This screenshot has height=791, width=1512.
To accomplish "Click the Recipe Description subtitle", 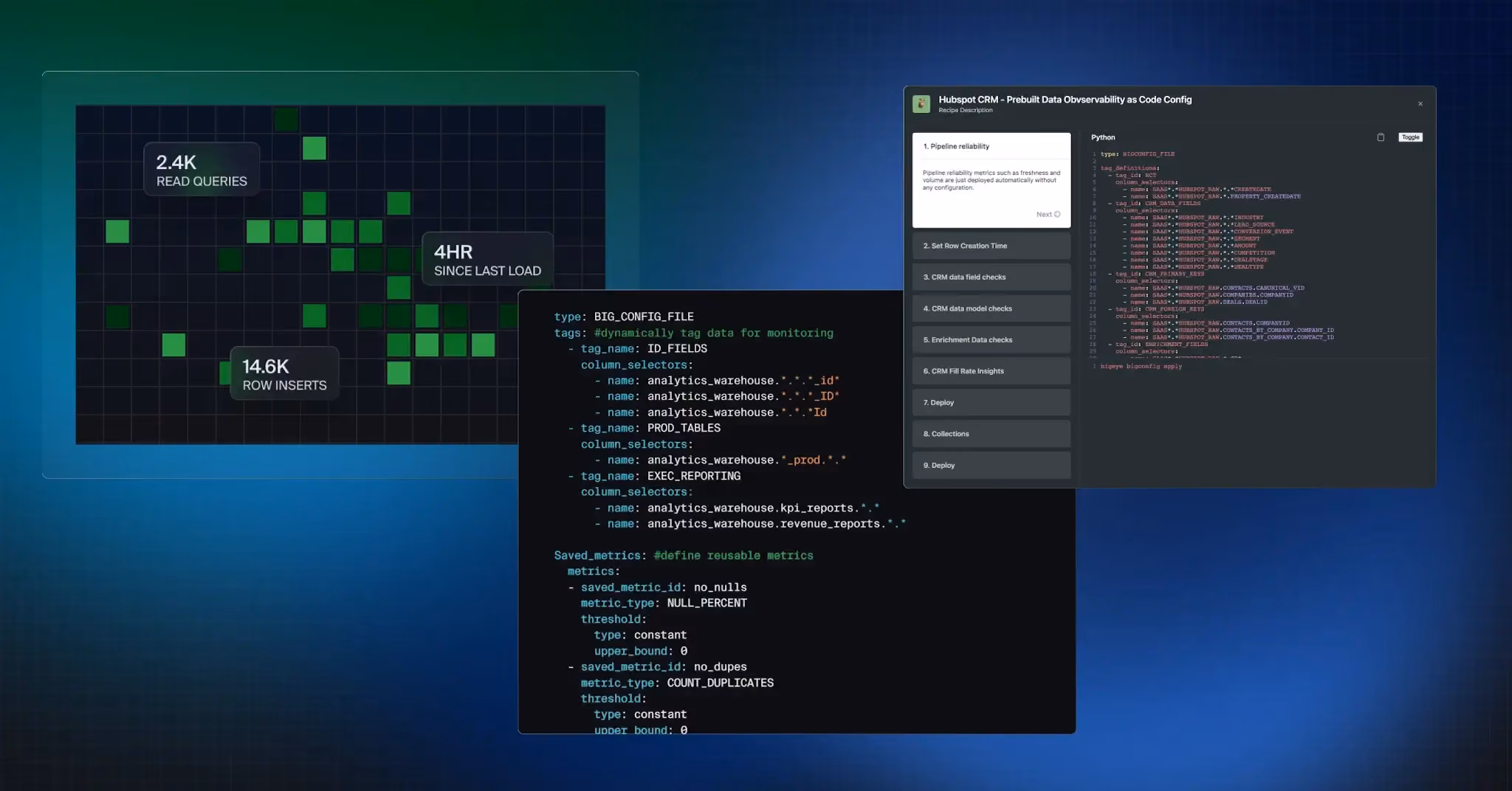I will (x=966, y=111).
